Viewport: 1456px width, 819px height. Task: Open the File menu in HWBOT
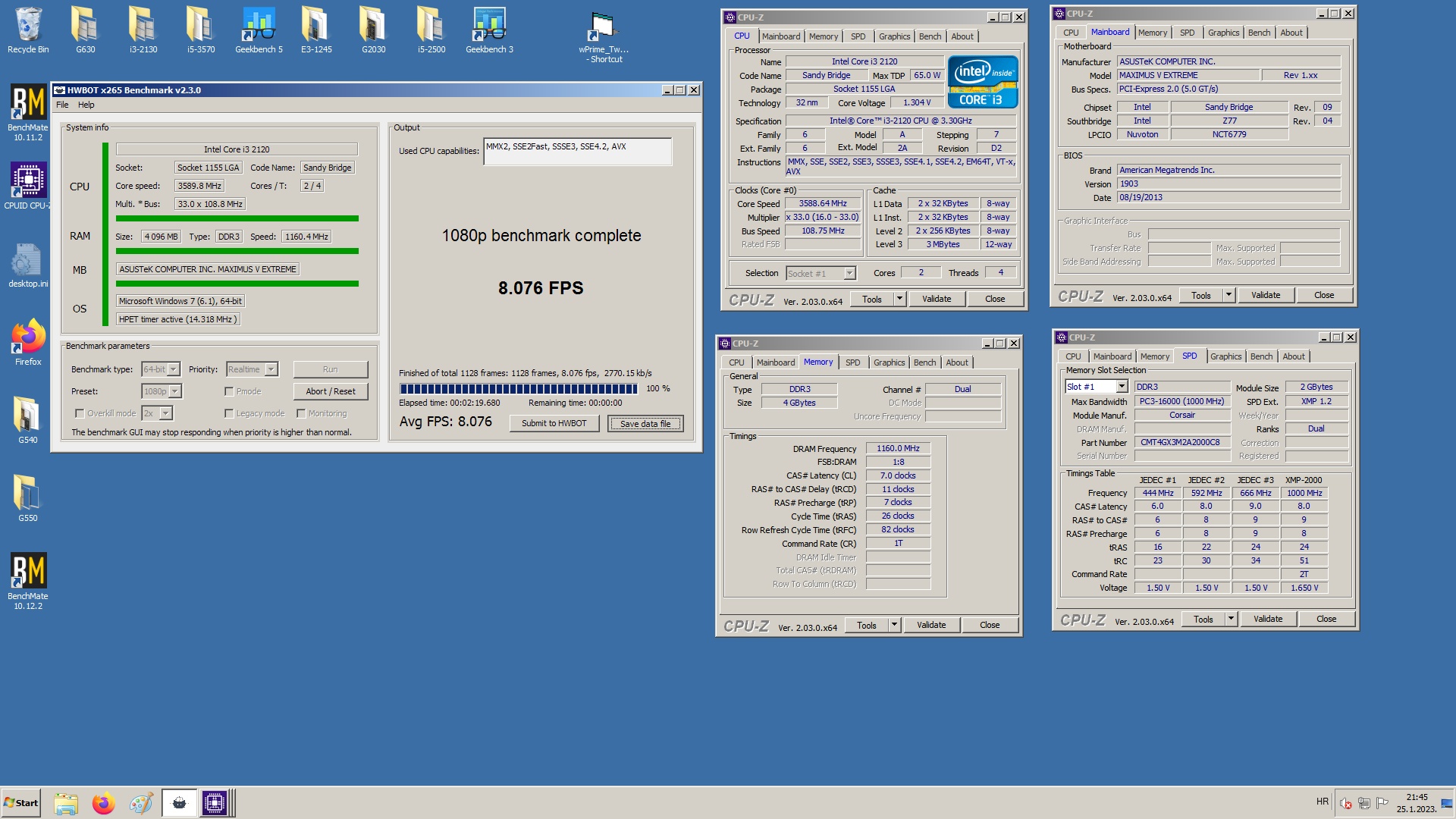pyautogui.click(x=62, y=105)
